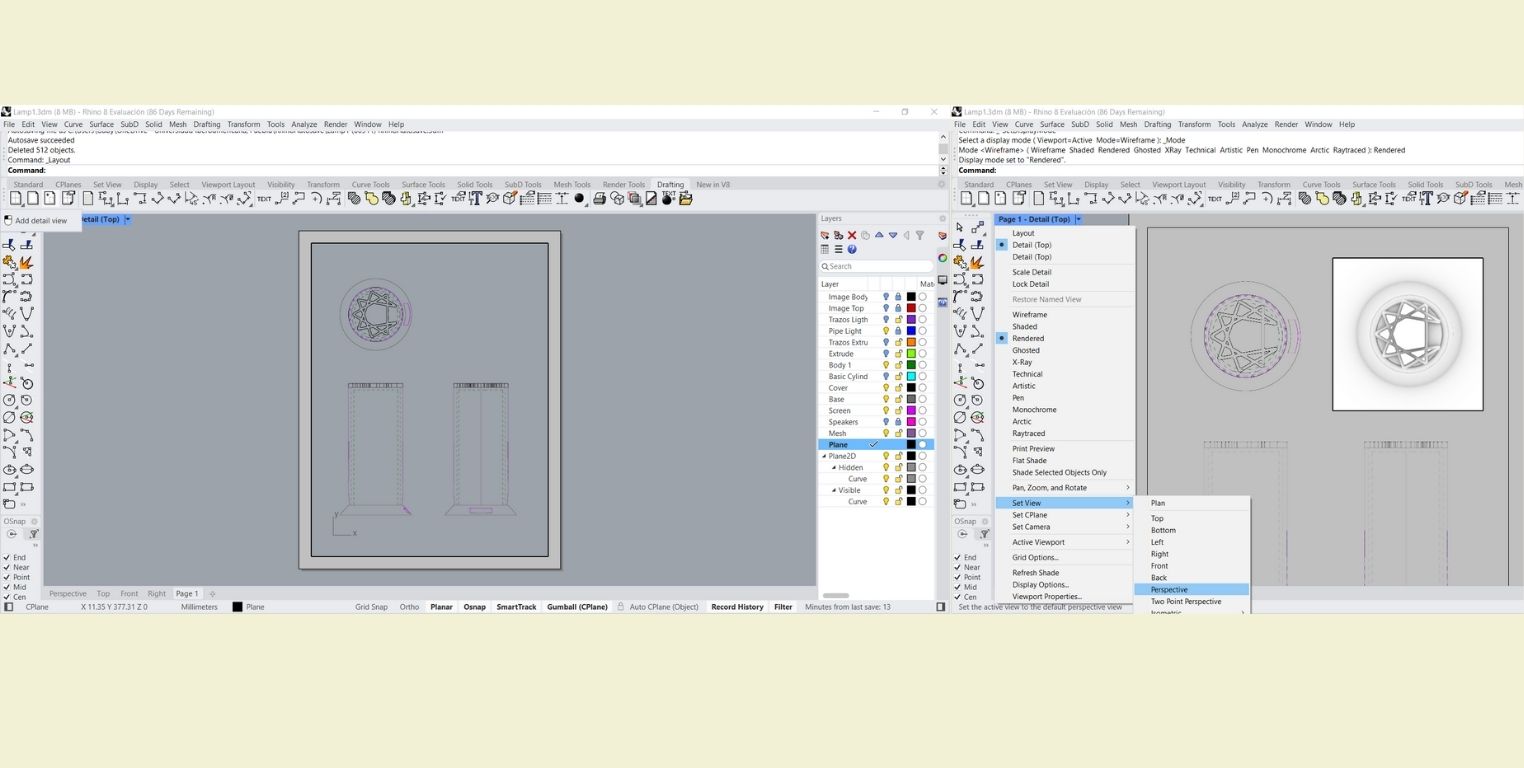Toggle the Point osnap checkbox in left window
The width and height of the screenshot is (1524, 768).
click(x=7, y=577)
